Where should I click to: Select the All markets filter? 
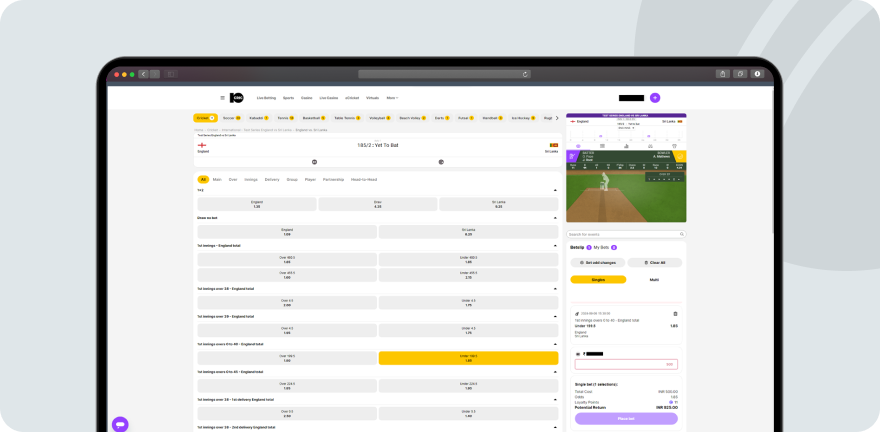coord(203,179)
